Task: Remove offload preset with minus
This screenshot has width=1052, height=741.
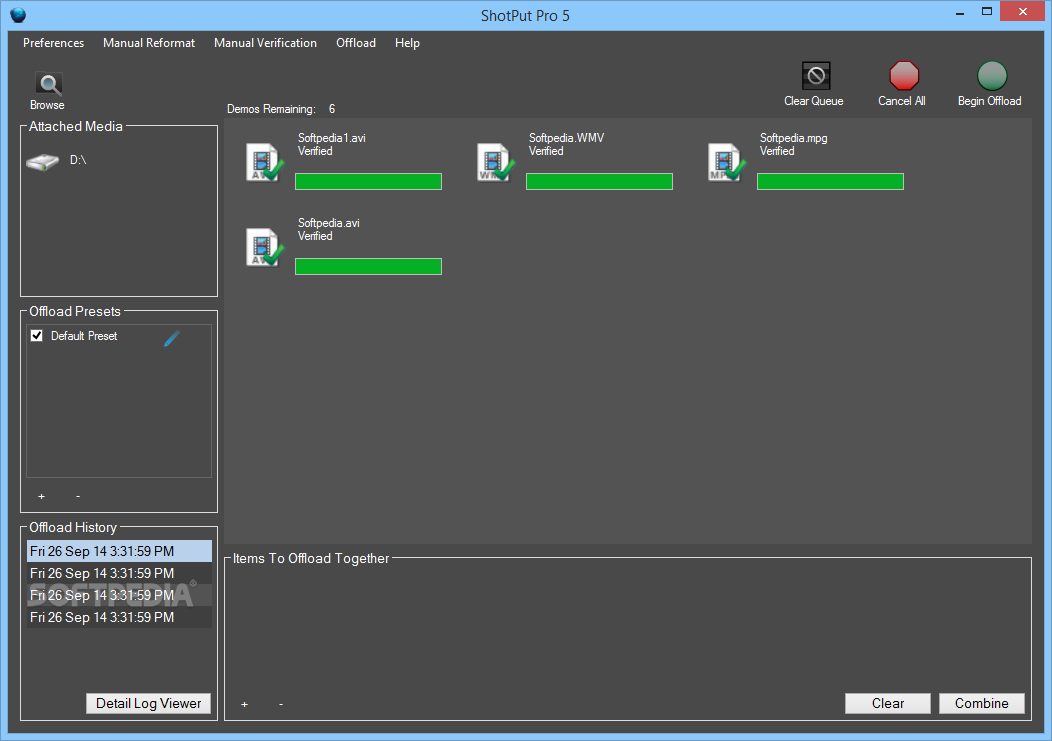Action: pos(78,496)
